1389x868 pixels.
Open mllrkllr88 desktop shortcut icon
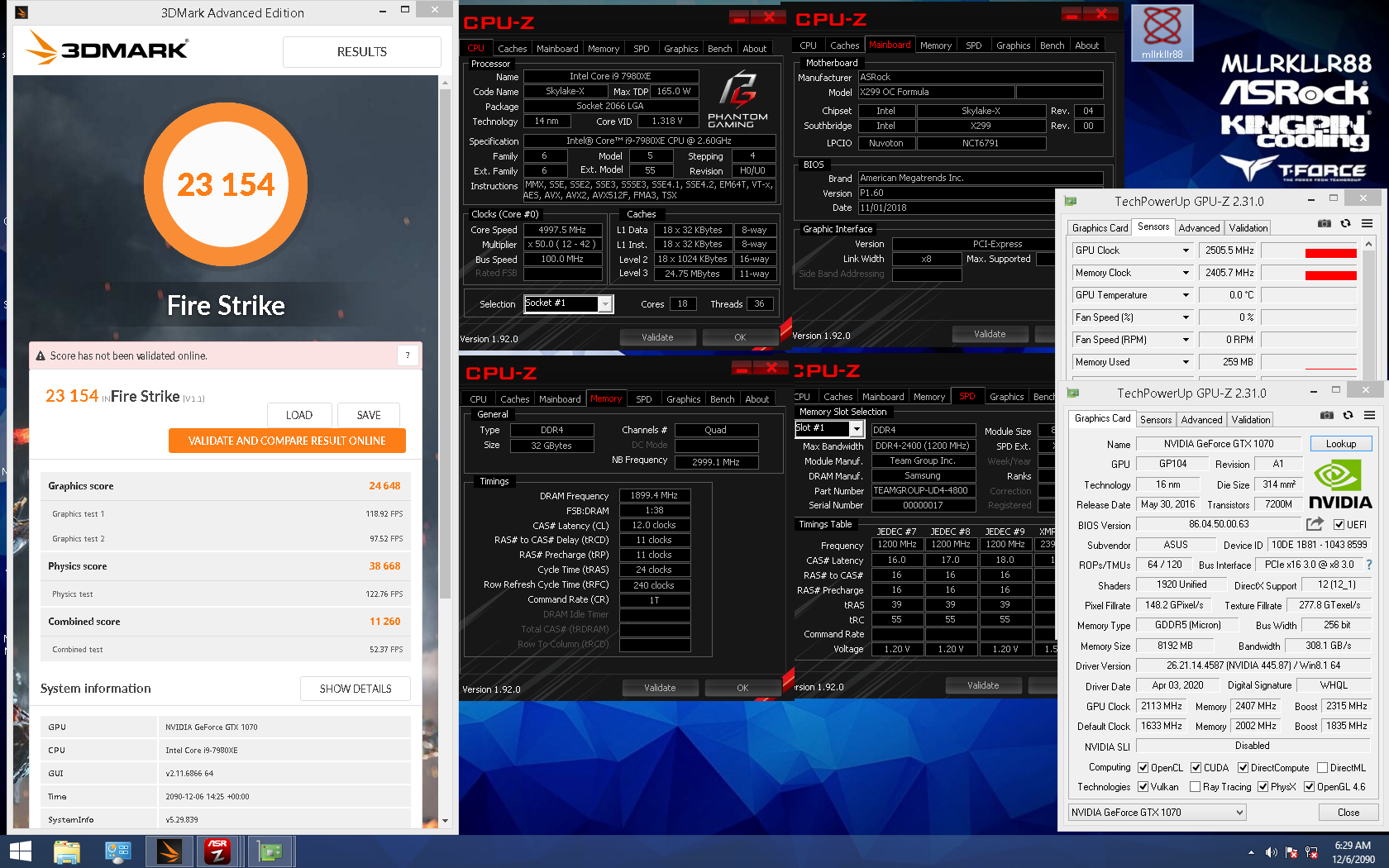tap(1162, 33)
